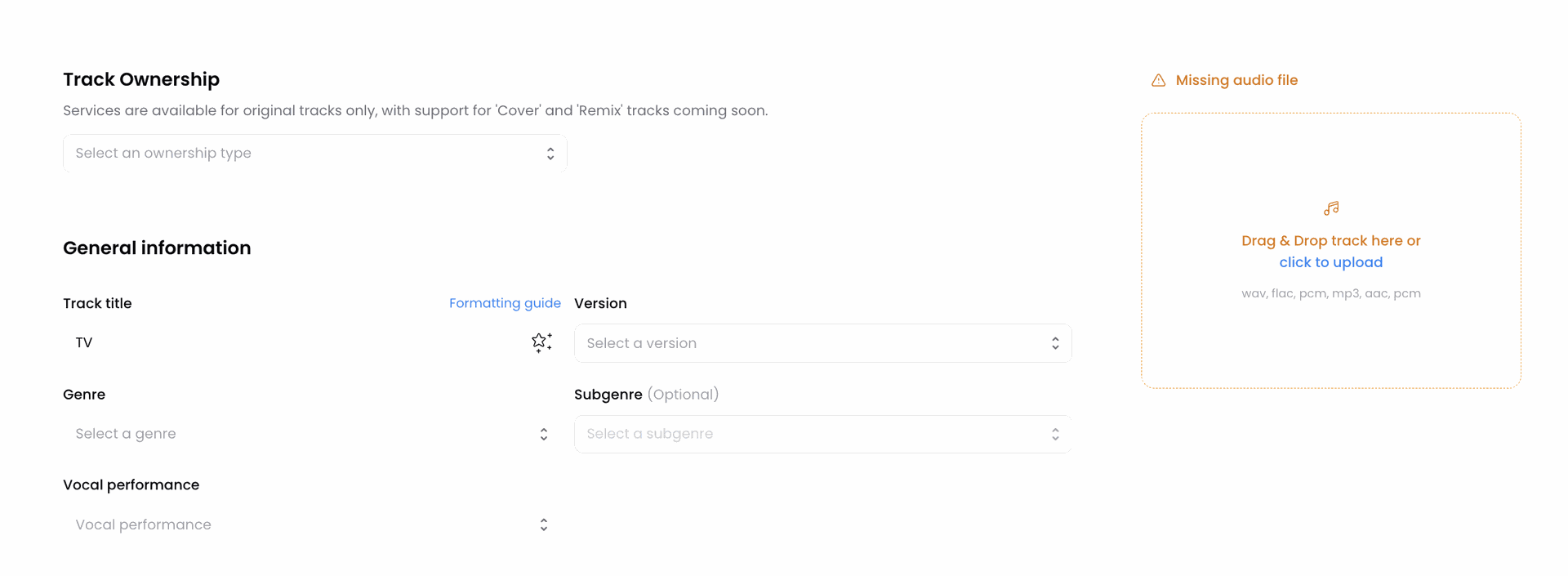Click the warning triangle icon beside Missing audio file
Image resolution: width=1568 pixels, height=576 pixels.
click(1158, 80)
